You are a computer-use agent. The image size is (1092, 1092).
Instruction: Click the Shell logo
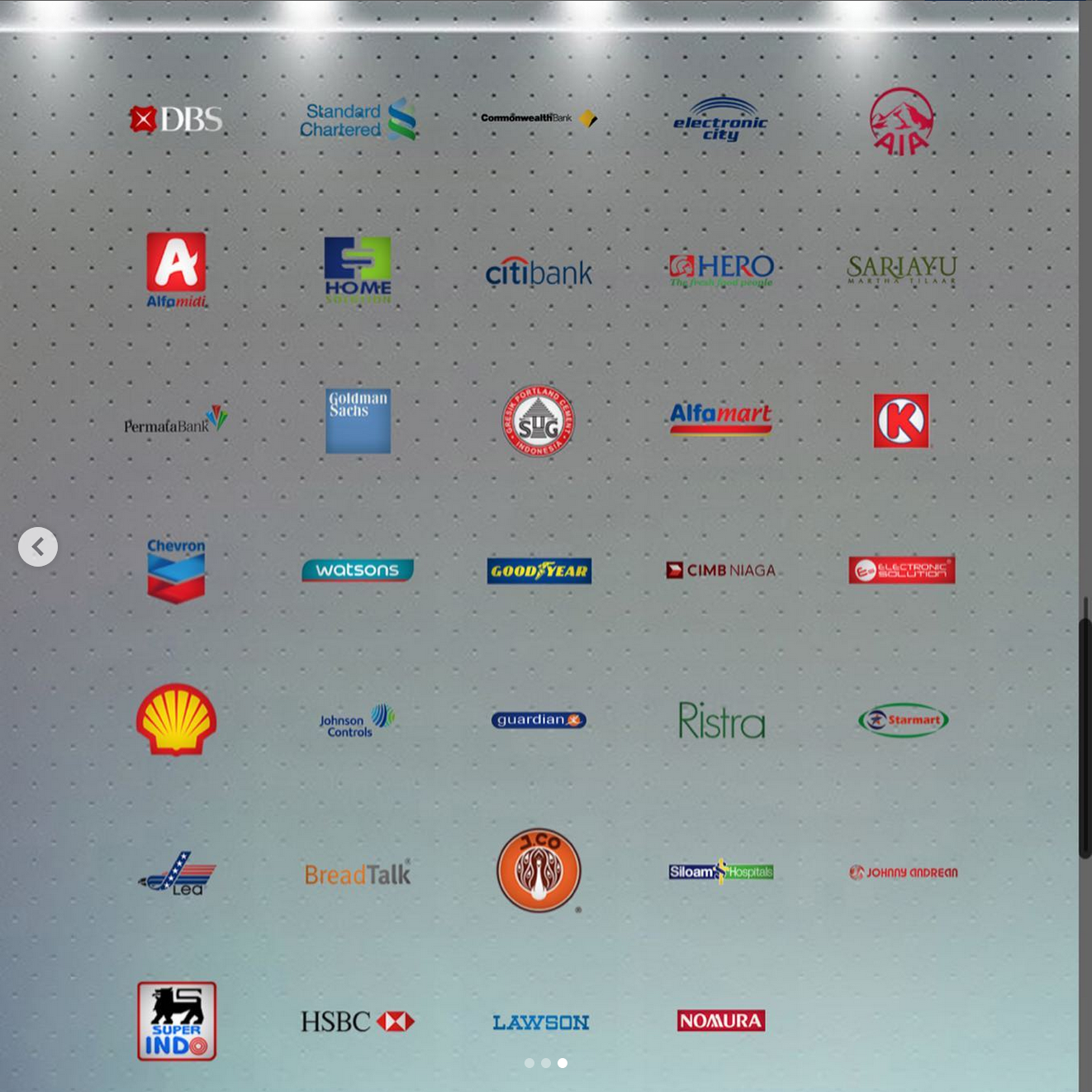pos(176,719)
